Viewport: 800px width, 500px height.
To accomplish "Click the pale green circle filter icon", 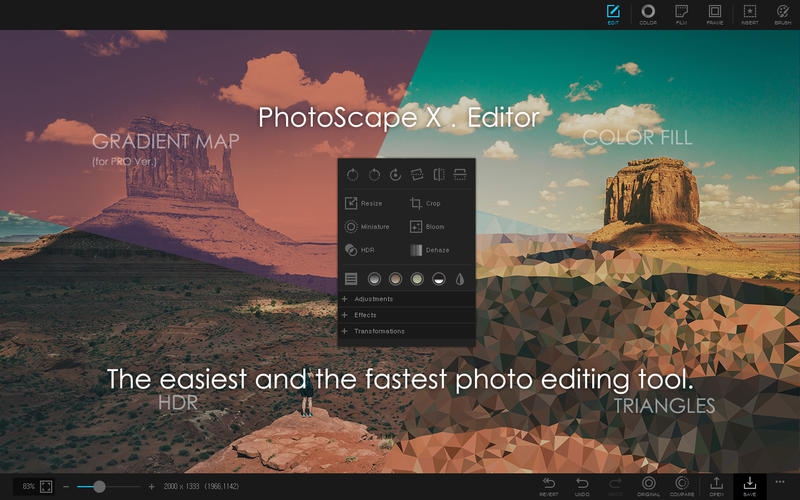I will [417, 279].
